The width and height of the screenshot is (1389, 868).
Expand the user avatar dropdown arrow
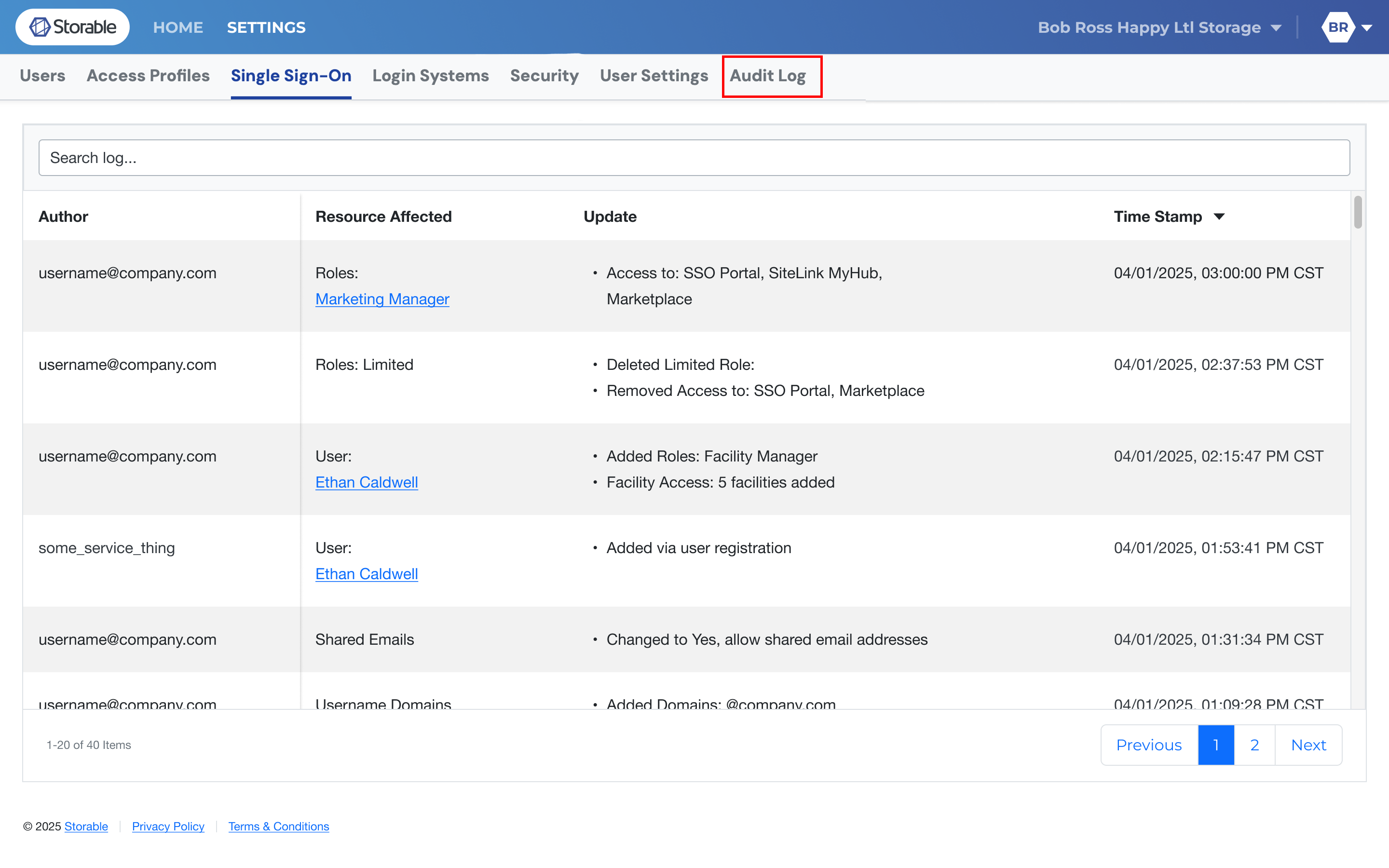point(1368,27)
